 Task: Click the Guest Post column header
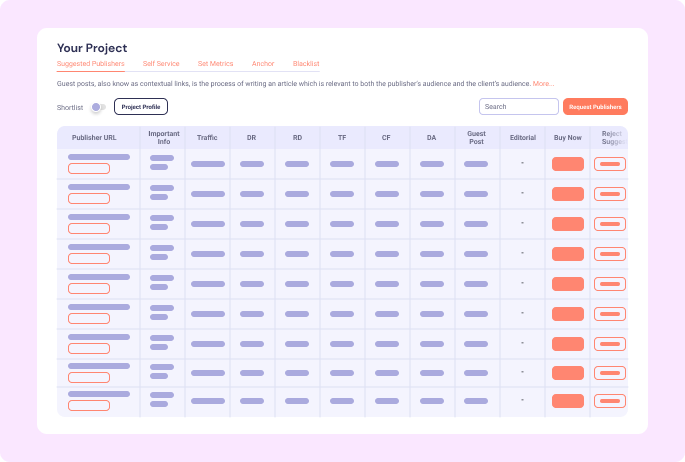pyautogui.click(x=476, y=138)
